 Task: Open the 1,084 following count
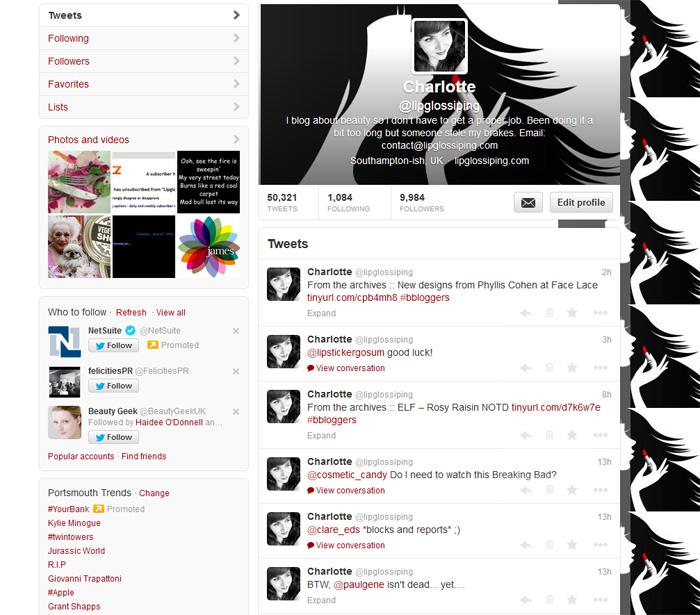tap(349, 203)
